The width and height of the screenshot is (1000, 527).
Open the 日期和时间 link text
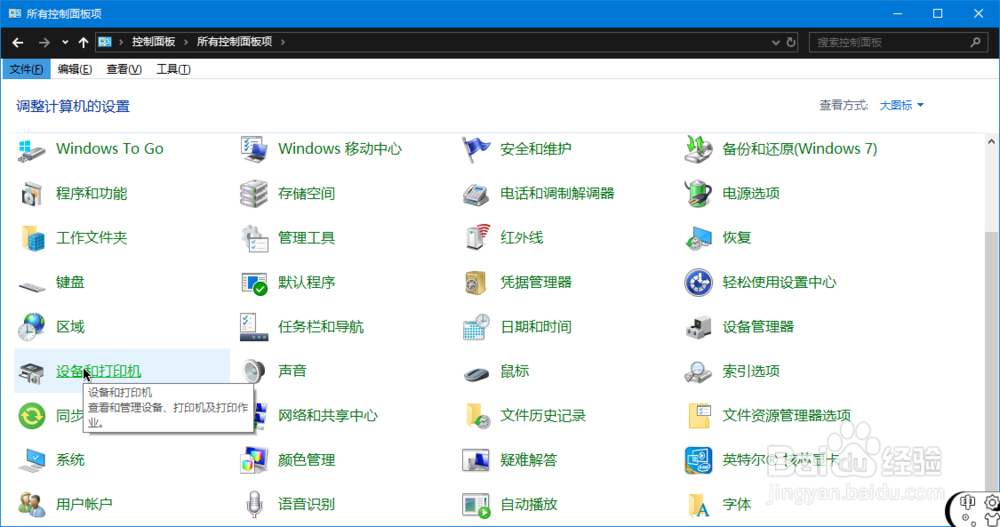[x=536, y=327]
